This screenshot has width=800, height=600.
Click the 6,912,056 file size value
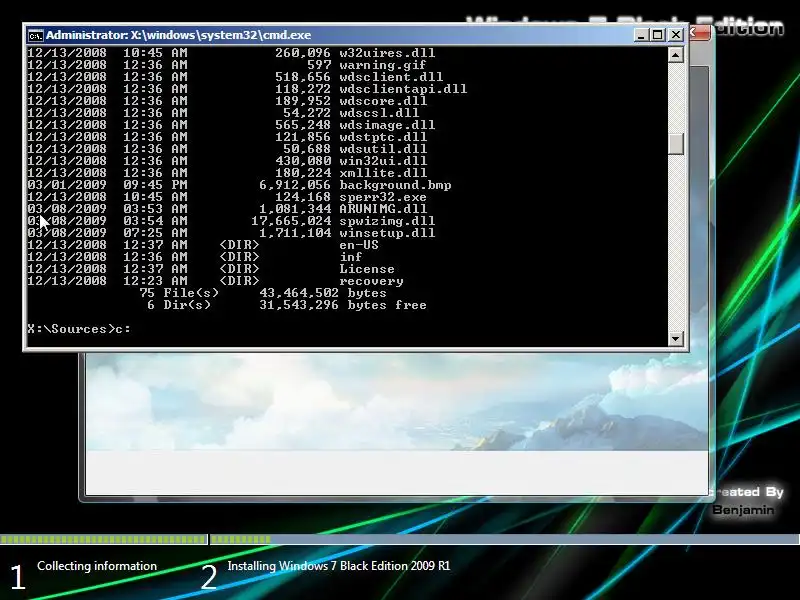coord(295,185)
